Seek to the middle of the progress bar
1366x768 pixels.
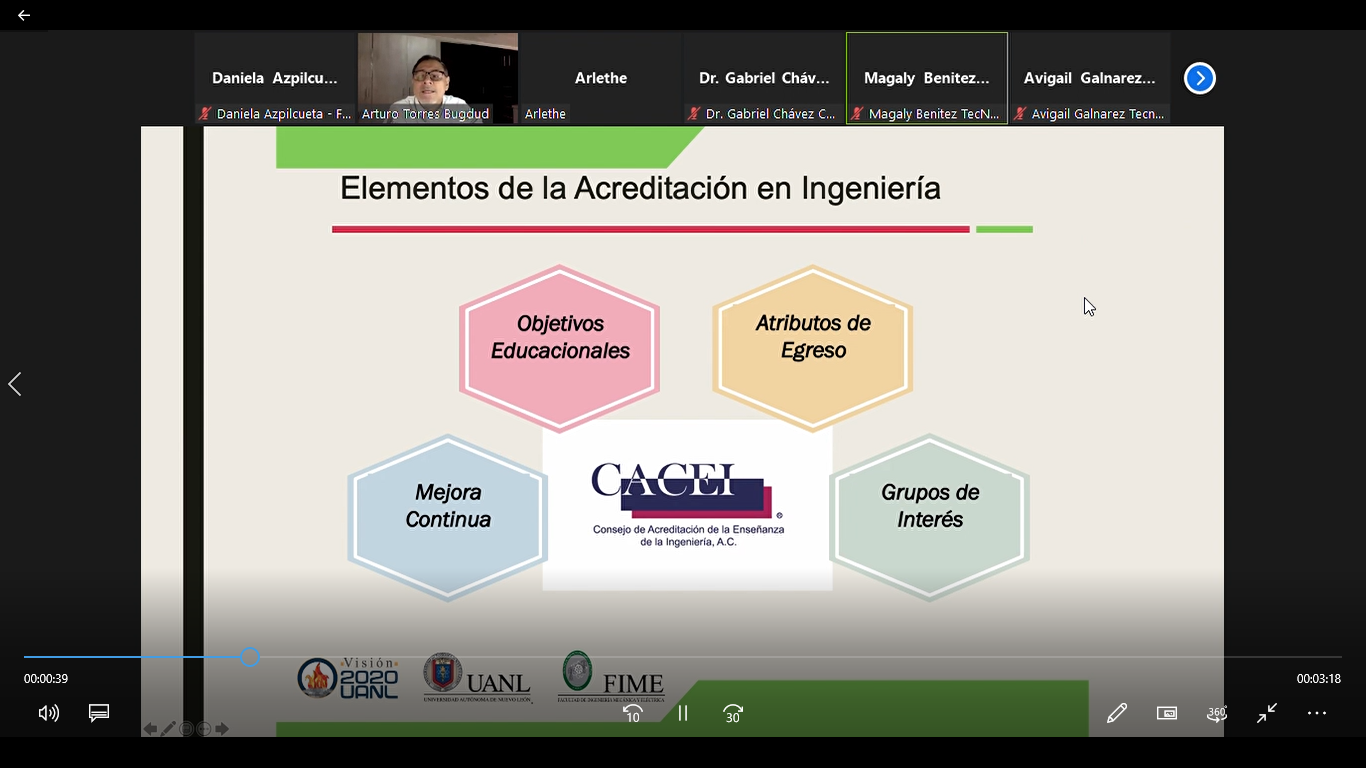[x=683, y=657]
